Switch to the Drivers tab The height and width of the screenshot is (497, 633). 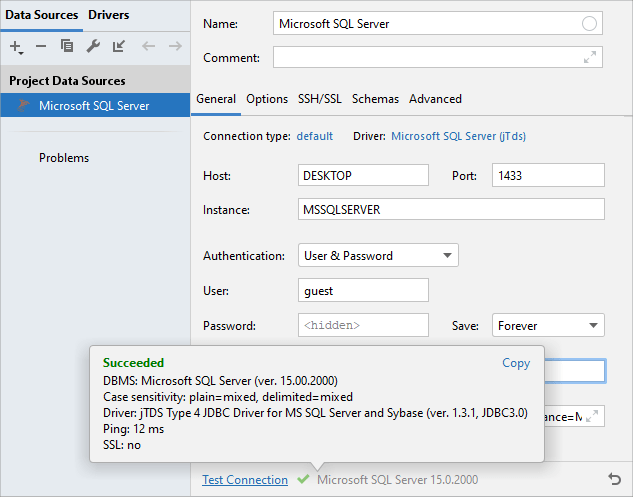tap(108, 15)
